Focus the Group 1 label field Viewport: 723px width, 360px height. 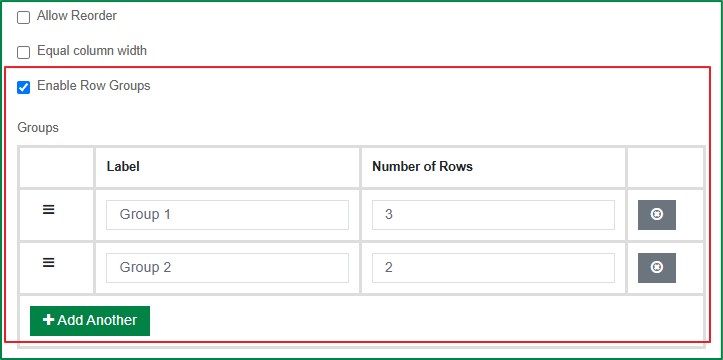click(227, 215)
